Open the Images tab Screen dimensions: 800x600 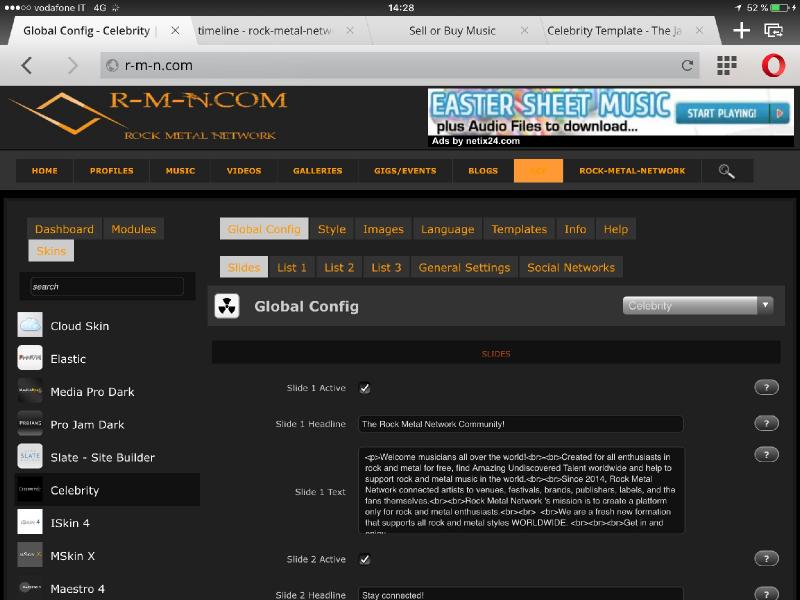(383, 229)
